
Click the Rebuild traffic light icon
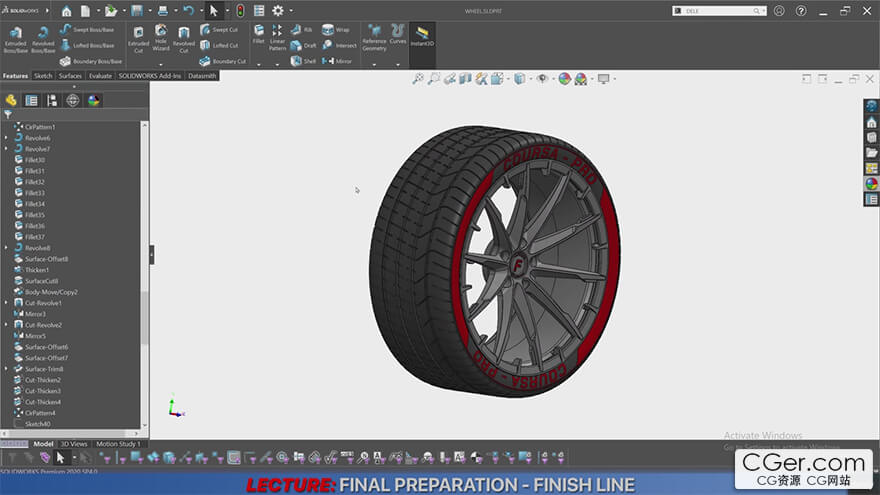(x=239, y=11)
